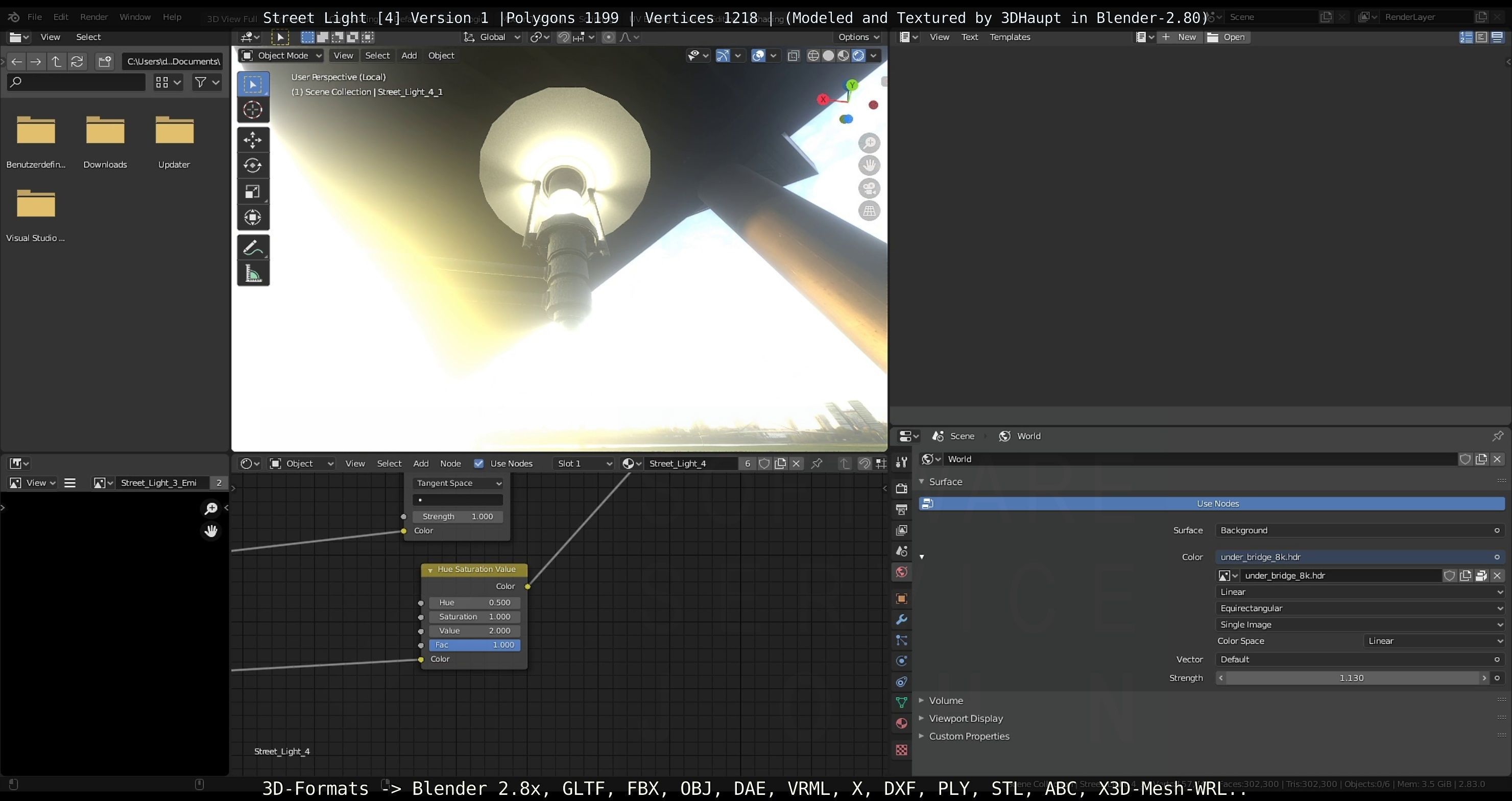The image size is (1512, 801).
Task: Open the Render properties tab icon
Action: pos(902,488)
